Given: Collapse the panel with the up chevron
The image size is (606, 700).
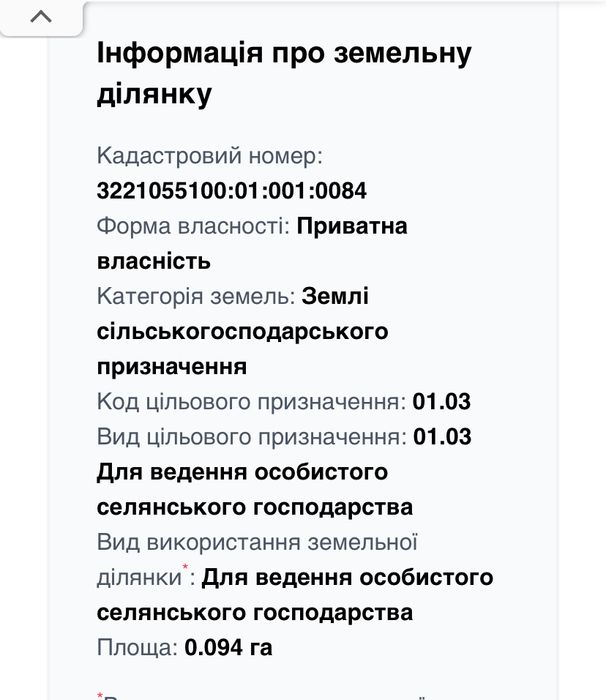Looking at the screenshot, I should pos(42,17).
